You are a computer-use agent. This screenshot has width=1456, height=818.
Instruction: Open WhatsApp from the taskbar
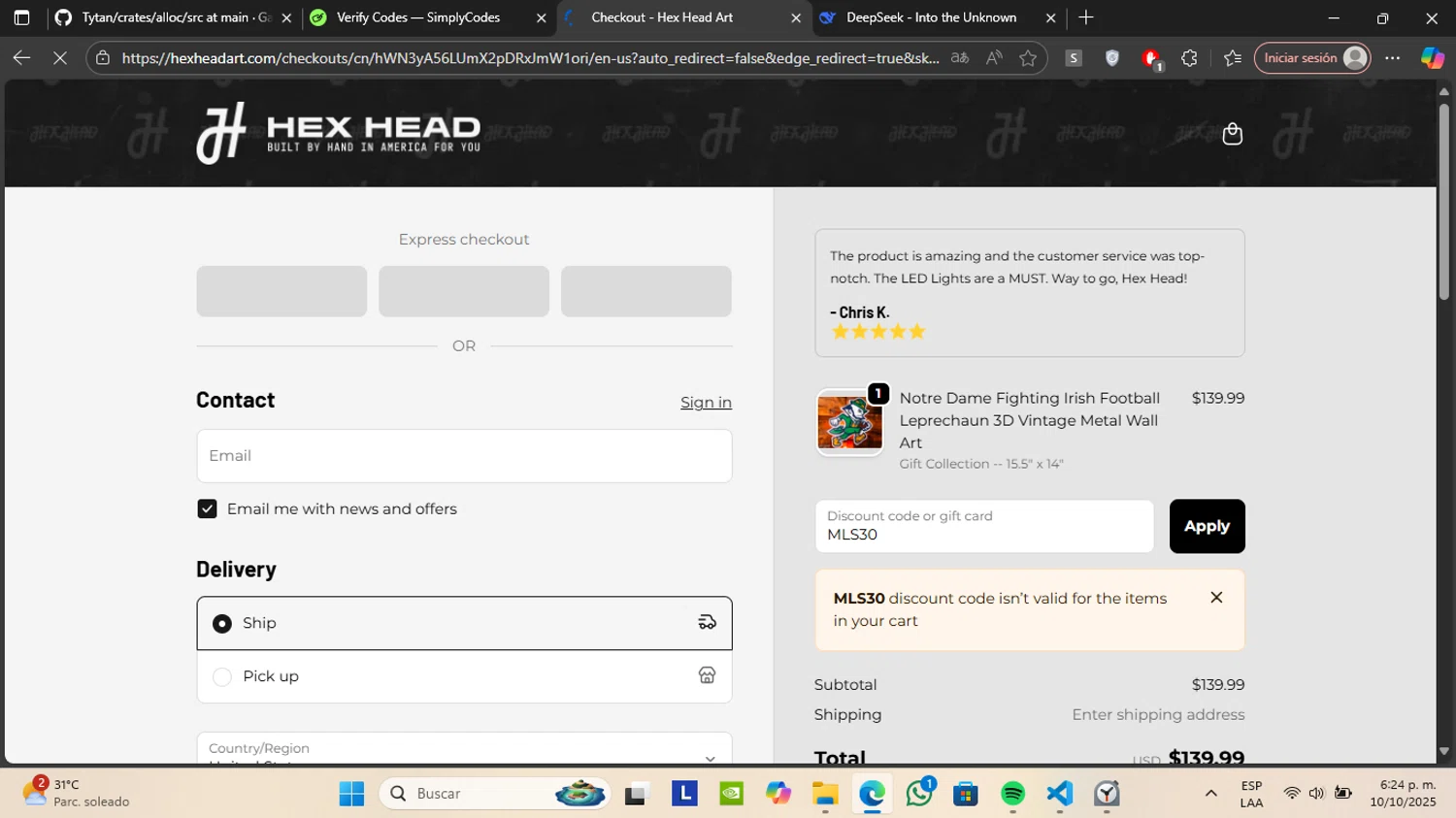pos(919,794)
